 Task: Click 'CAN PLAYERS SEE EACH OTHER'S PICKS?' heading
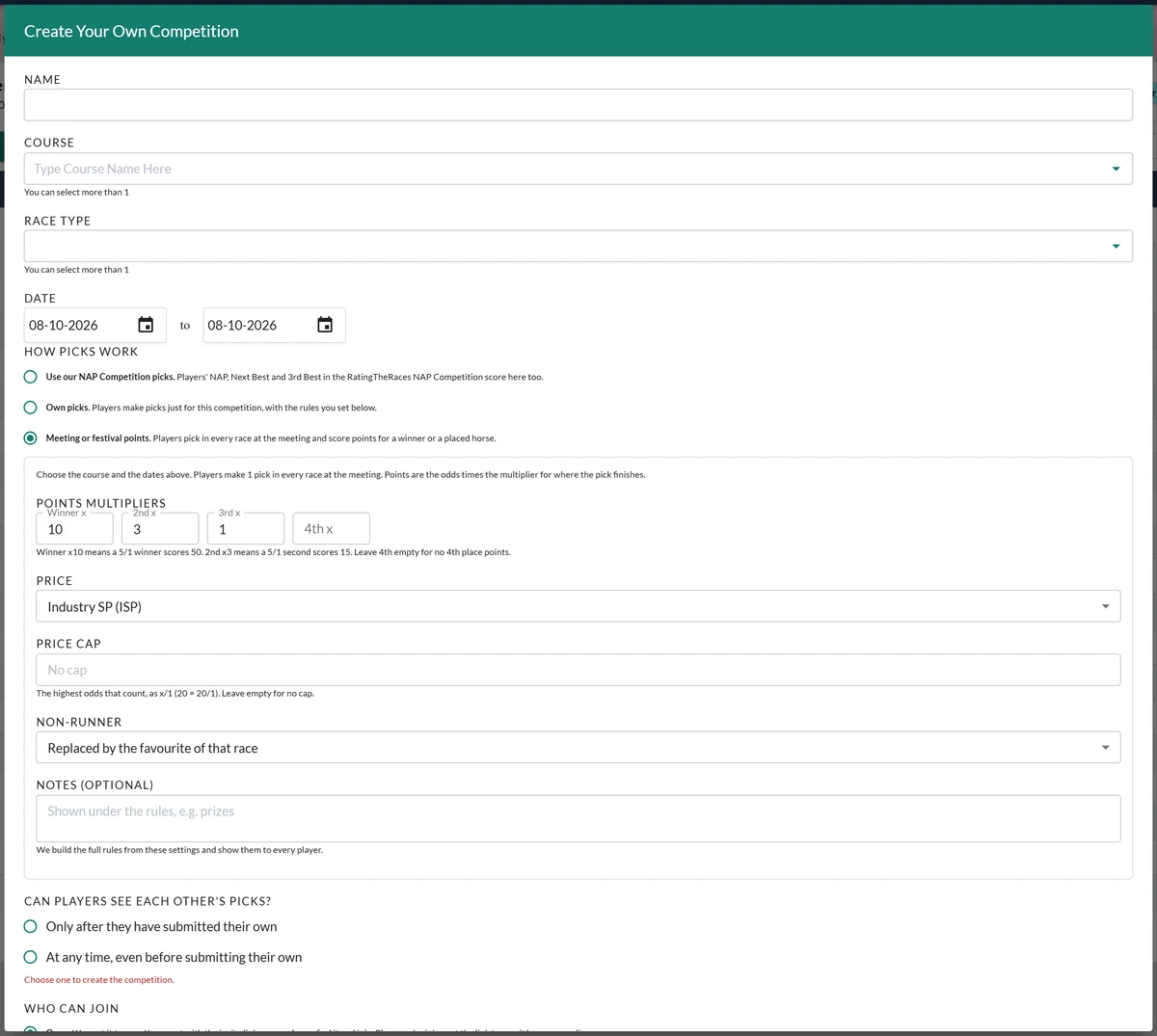(x=148, y=901)
